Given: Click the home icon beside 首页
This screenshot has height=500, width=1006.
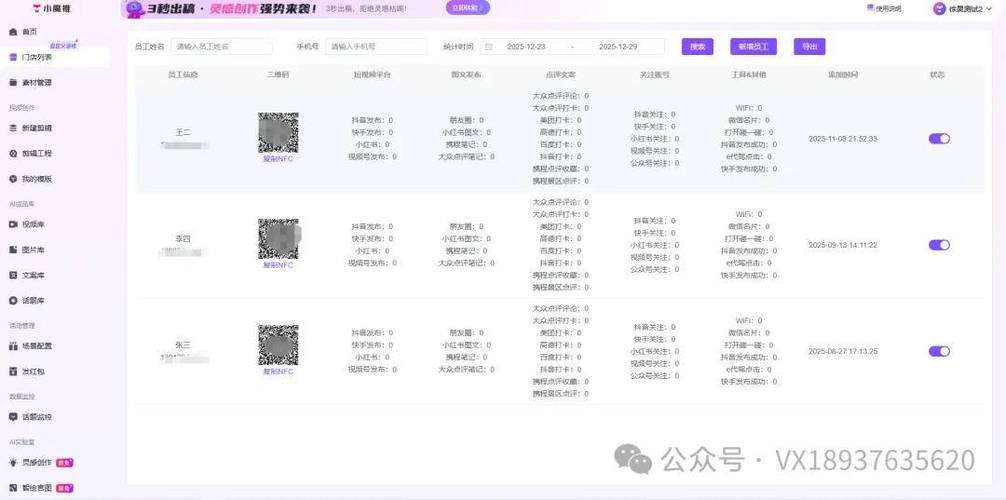Looking at the screenshot, I should tap(13, 31).
